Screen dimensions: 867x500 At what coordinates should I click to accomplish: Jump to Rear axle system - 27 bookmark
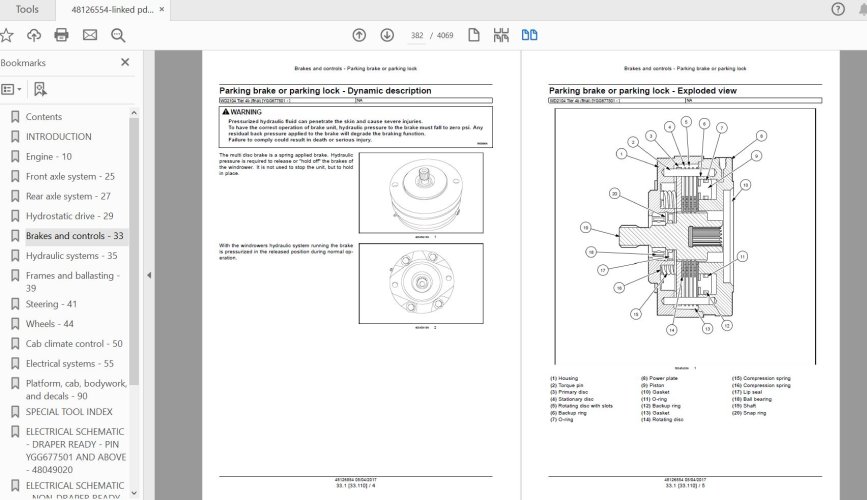click(x=68, y=196)
